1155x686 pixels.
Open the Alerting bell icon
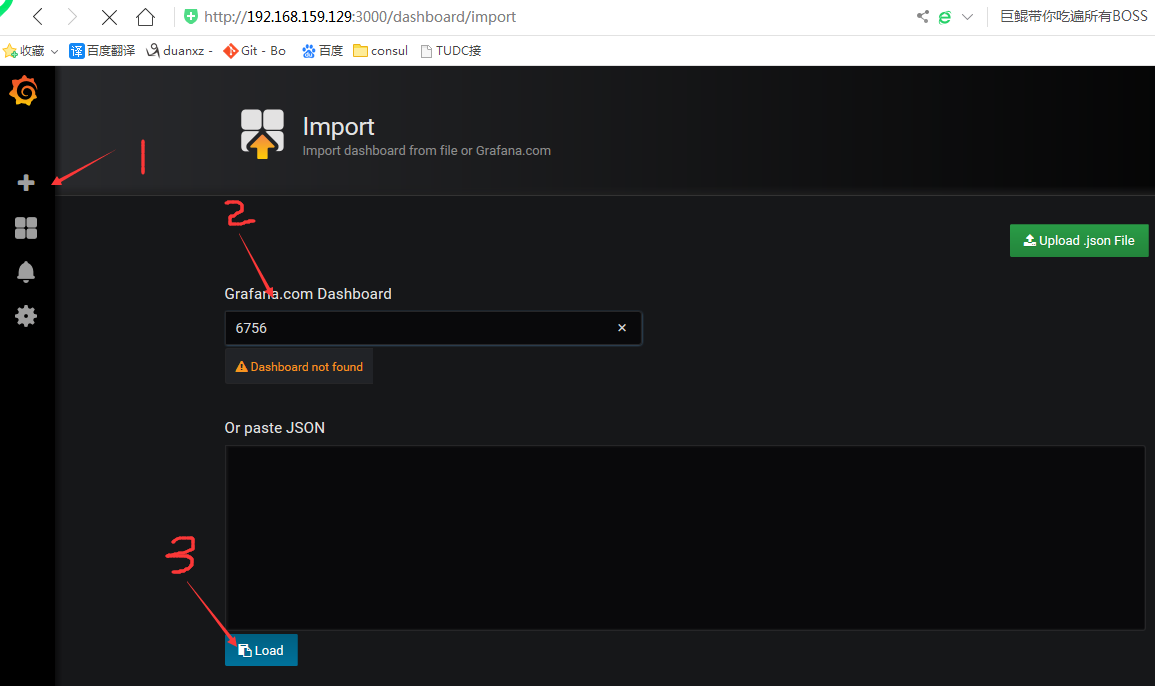26,272
